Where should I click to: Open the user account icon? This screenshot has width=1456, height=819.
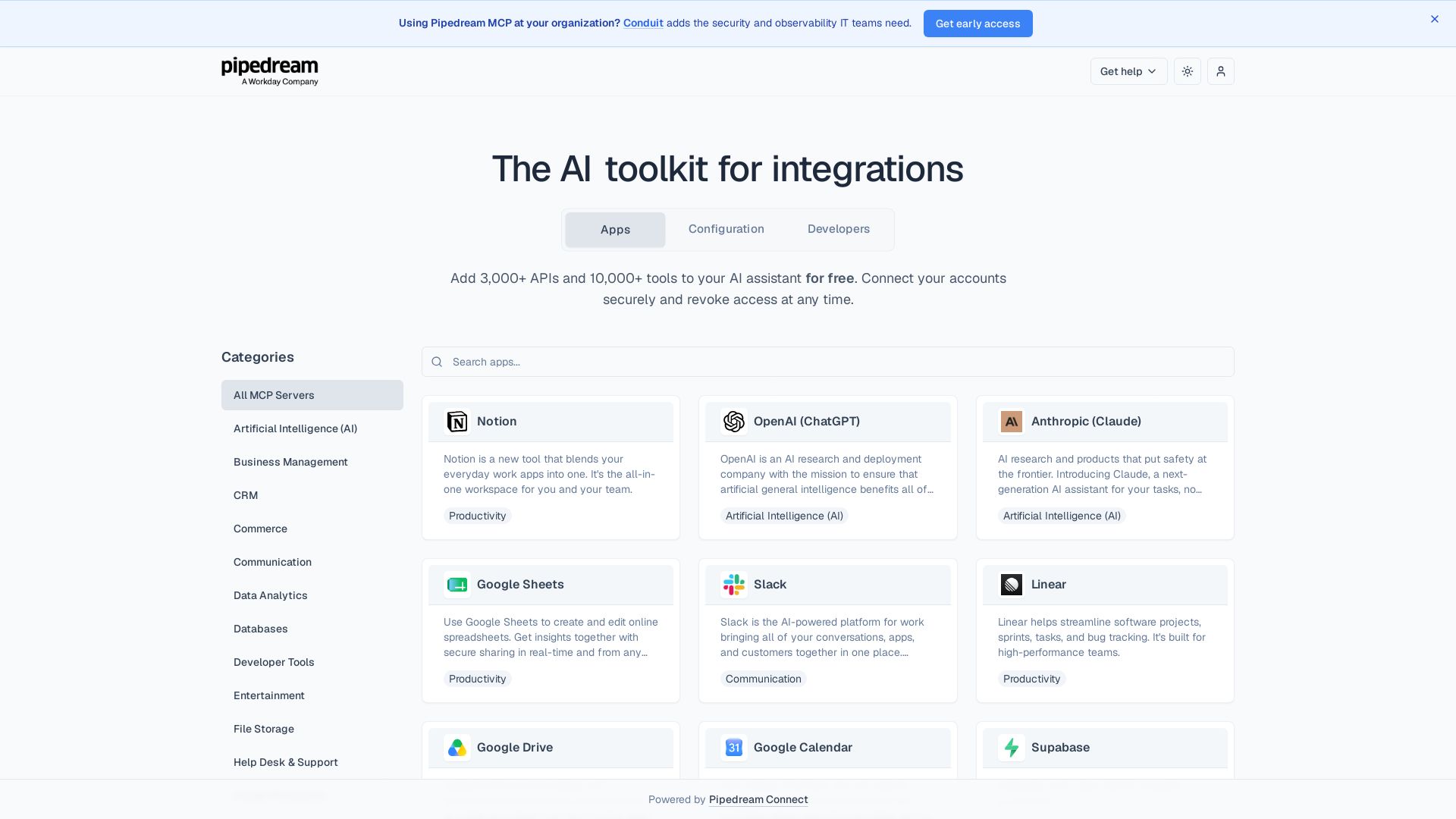[x=1221, y=71]
